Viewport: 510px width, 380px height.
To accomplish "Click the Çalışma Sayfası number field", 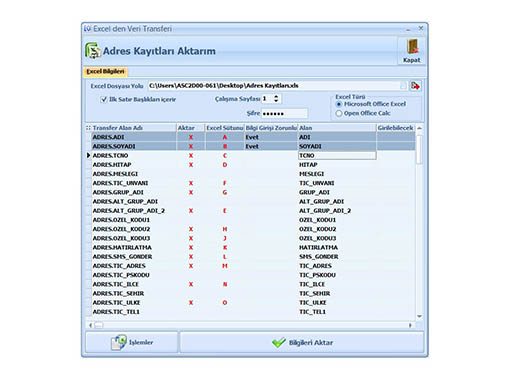I will [x=267, y=99].
